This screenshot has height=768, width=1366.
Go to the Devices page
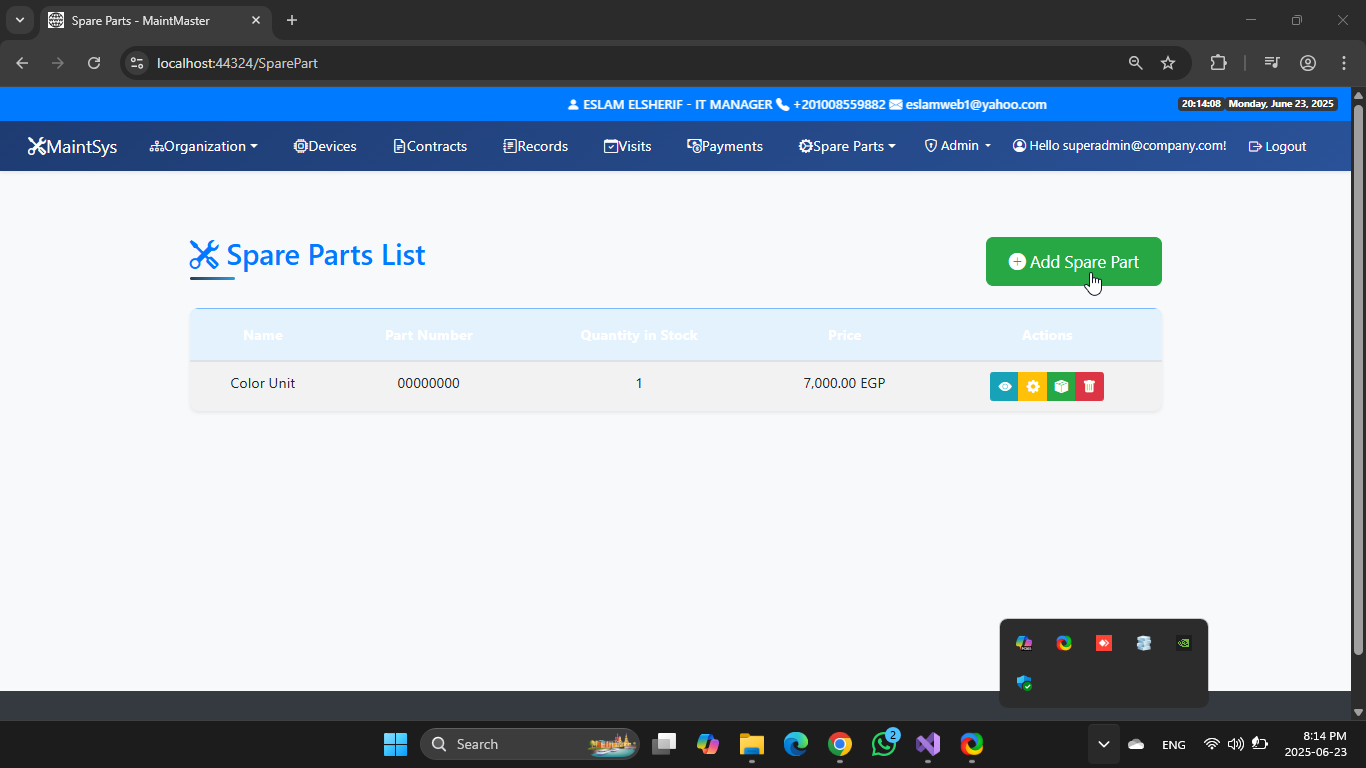click(x=325, y=146)
